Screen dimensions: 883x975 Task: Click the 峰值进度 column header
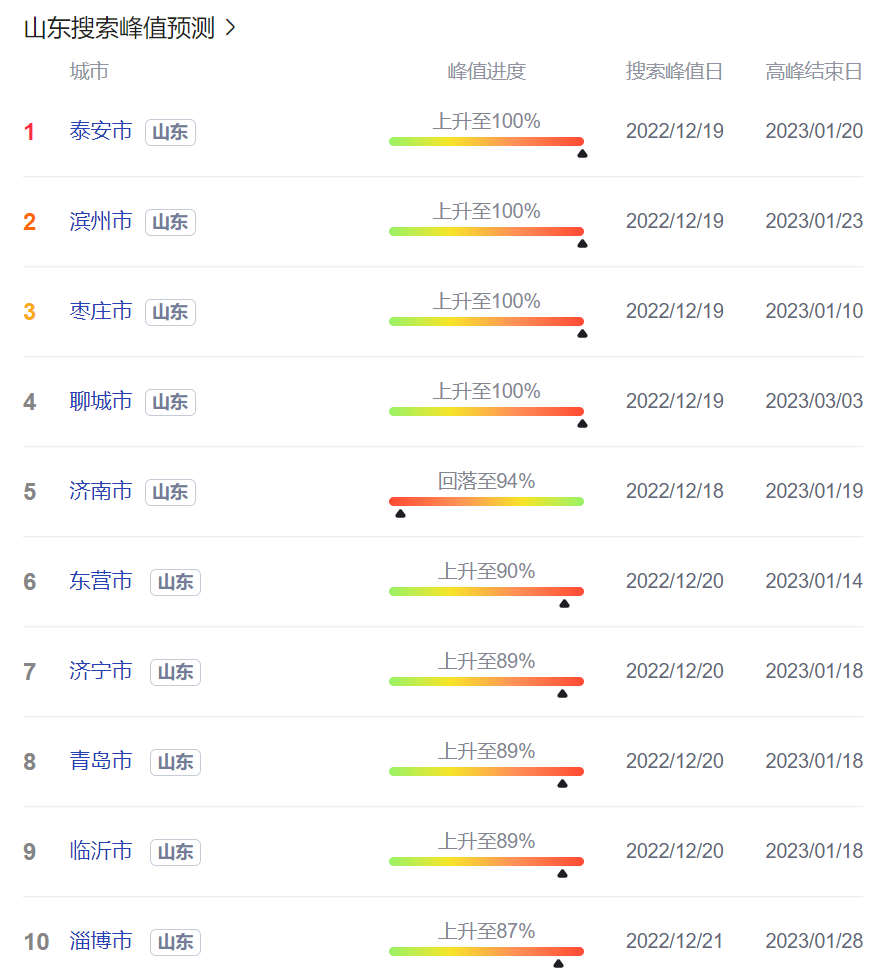[x=486, y=71]
